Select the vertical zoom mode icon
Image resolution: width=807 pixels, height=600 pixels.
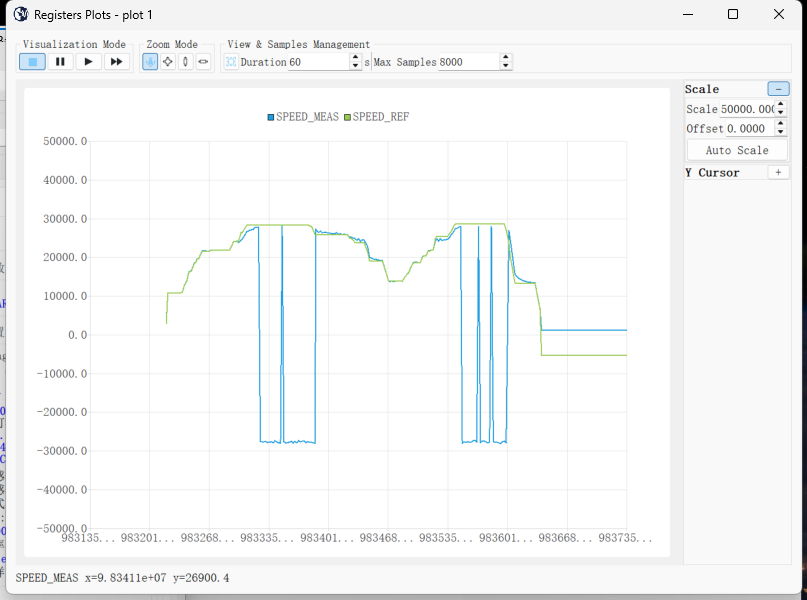pyautogui.click(x=185, y=62)
